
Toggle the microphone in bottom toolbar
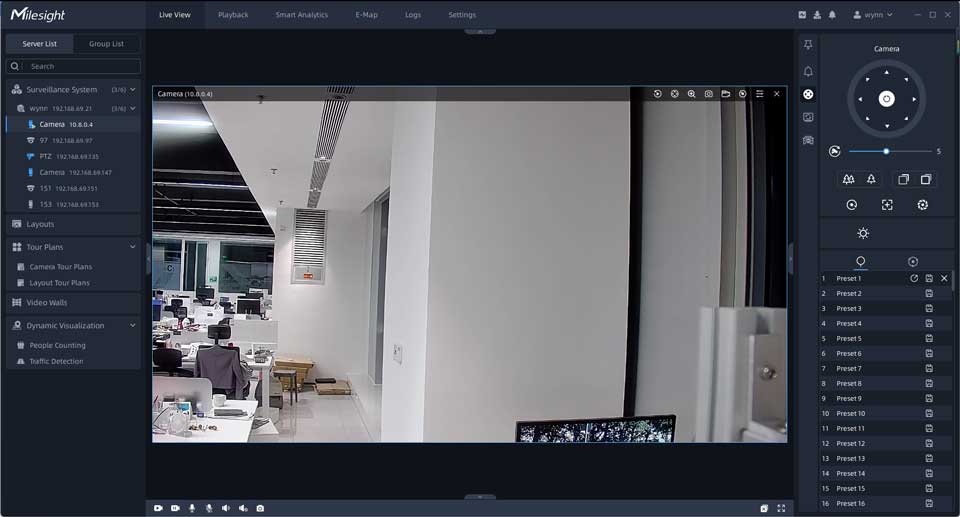(x=192, y=508)
